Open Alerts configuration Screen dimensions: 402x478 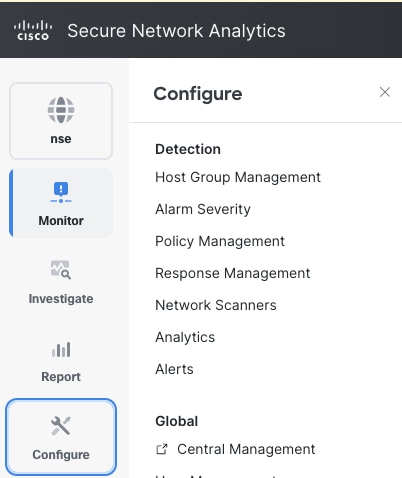[x=174, y=369]
